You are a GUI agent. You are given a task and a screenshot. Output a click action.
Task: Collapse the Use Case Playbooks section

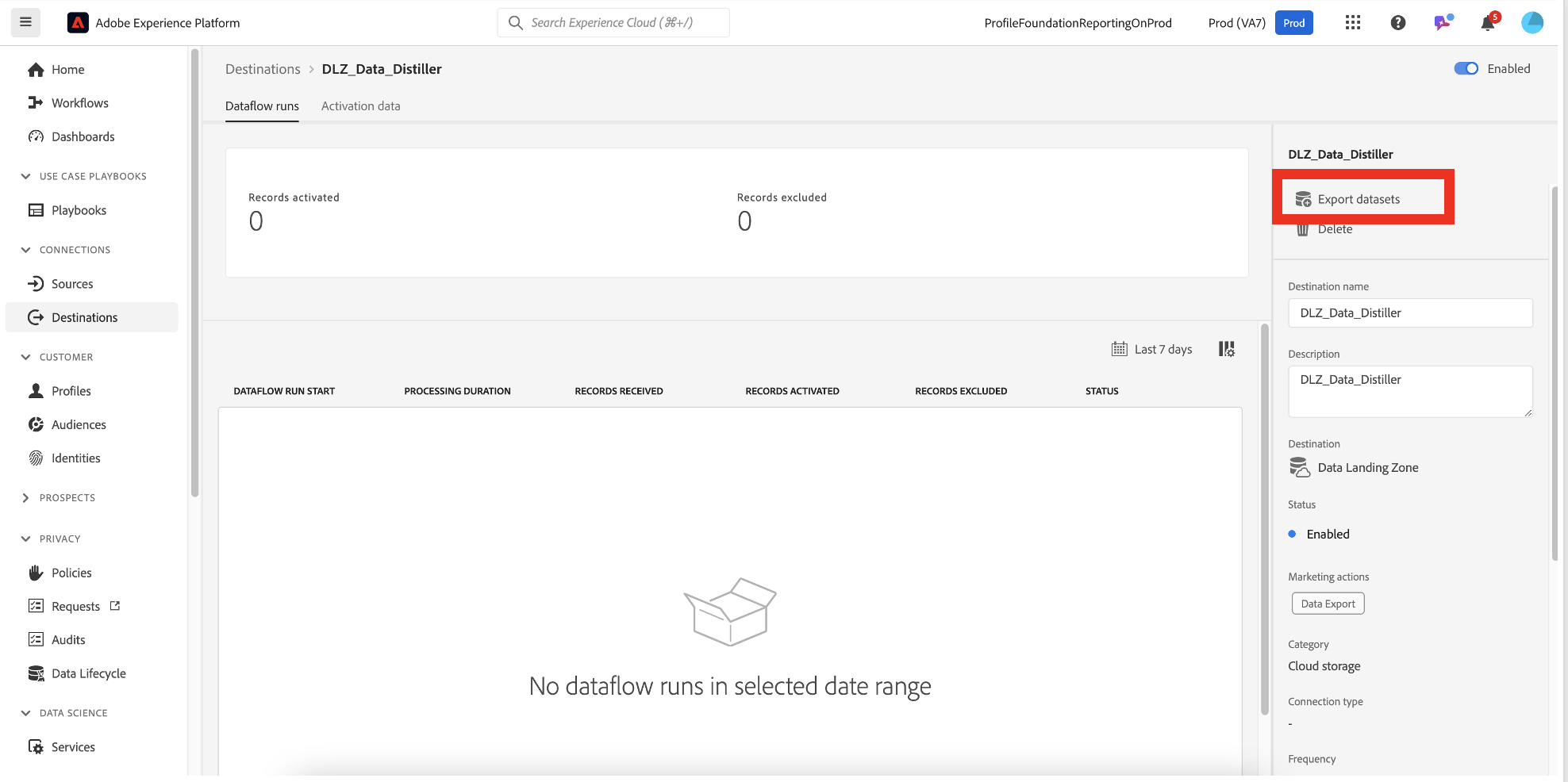(26, 176)
